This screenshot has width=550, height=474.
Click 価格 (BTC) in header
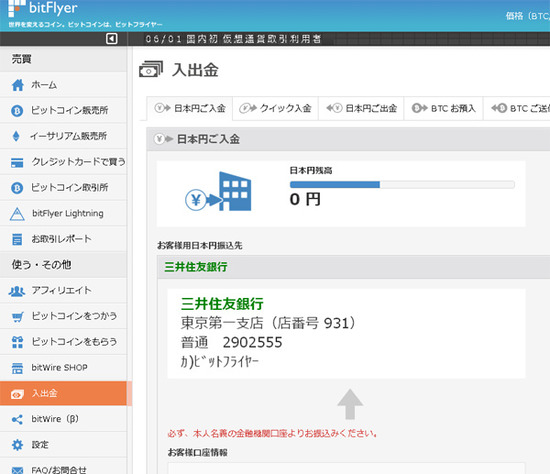(x=528, y=16)
